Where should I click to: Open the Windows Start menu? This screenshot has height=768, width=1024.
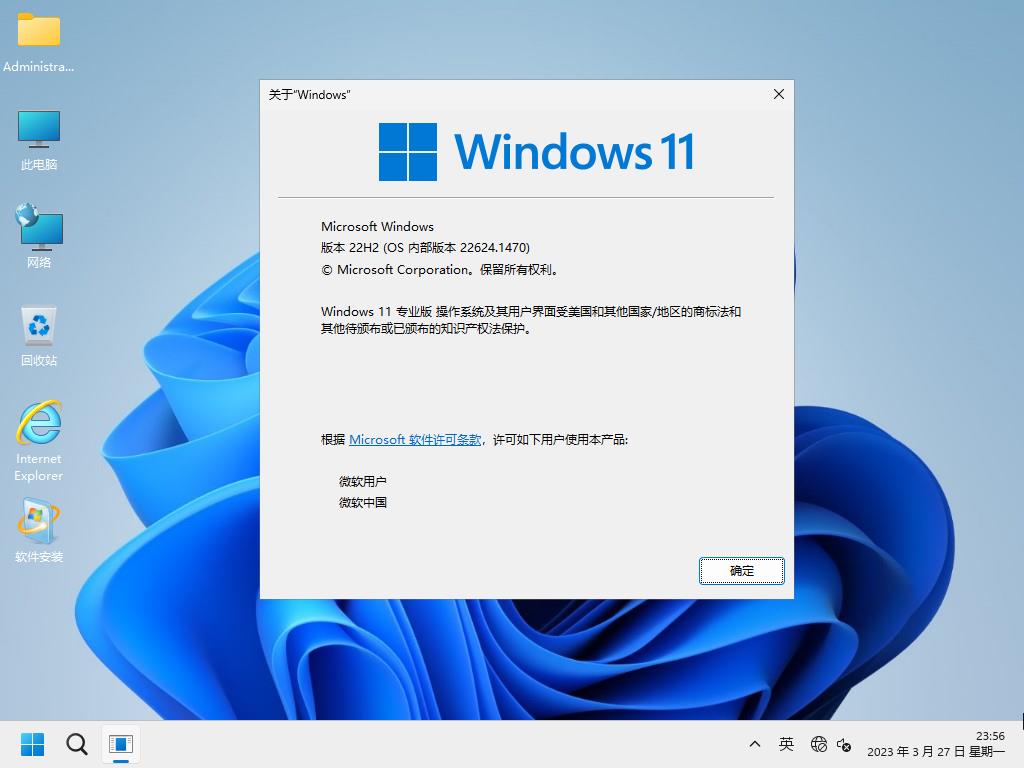click(x=32, y=744)
